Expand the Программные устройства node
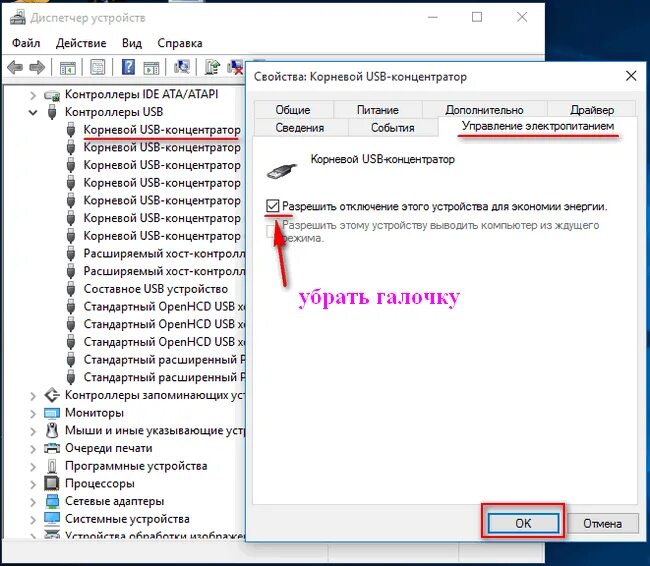 point(33,466)
